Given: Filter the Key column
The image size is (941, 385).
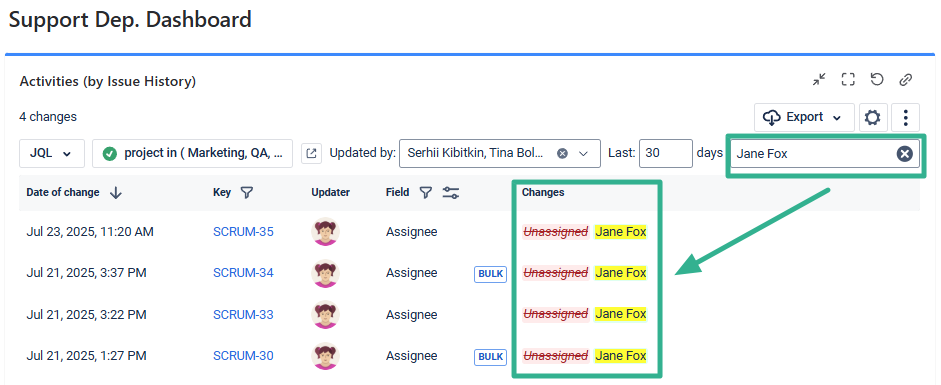Looking at the screenshot, I should [x=246, y=192].
